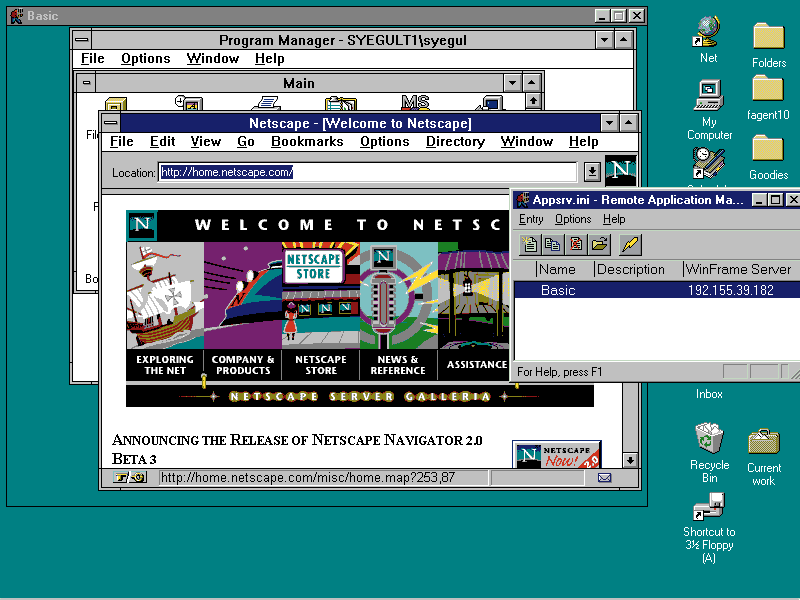Click the Company & Products banner link
This screenshot has width=800, height=600.
243,365
